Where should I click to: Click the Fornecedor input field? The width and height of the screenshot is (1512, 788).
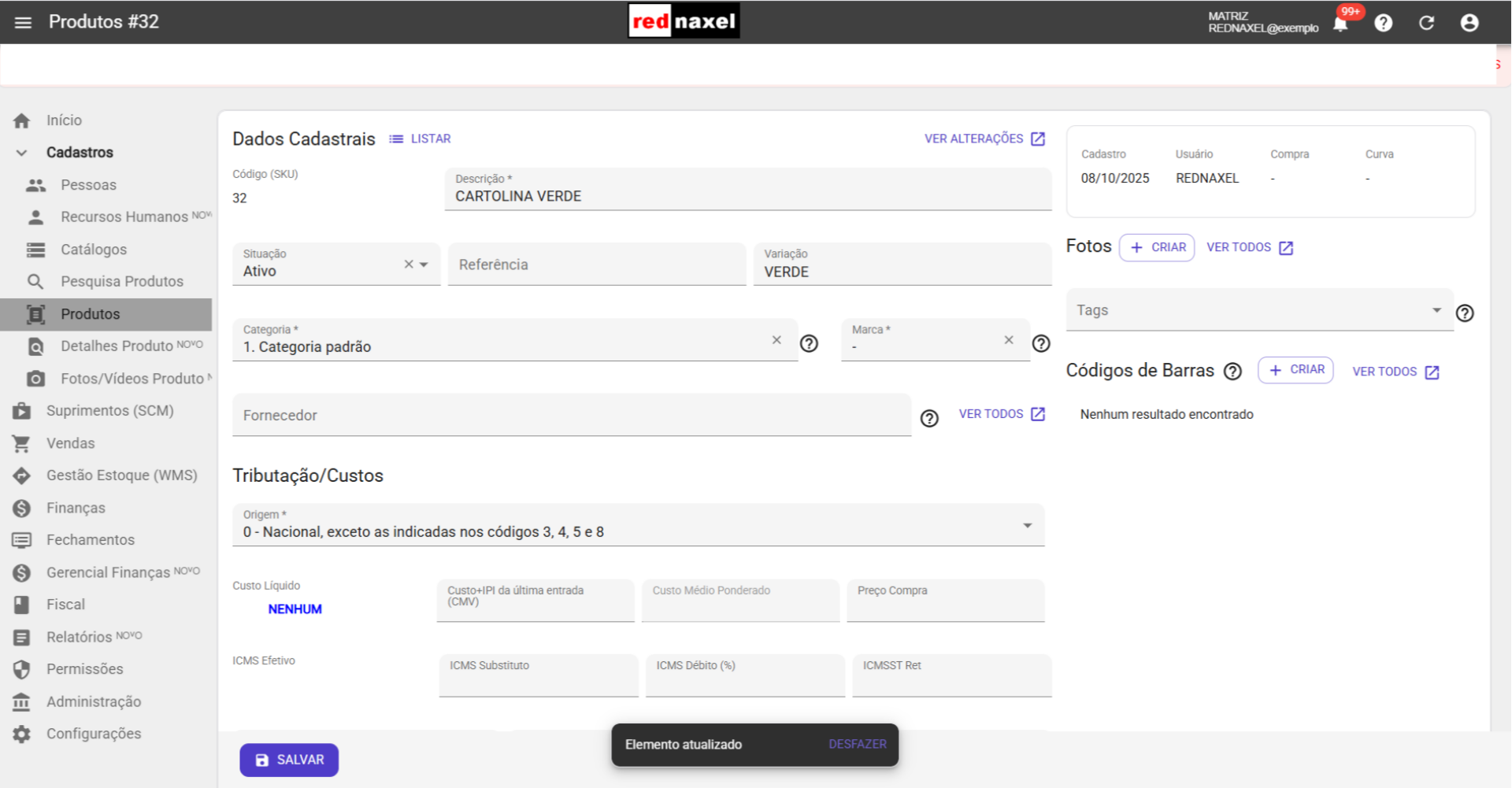click(572, 415)
